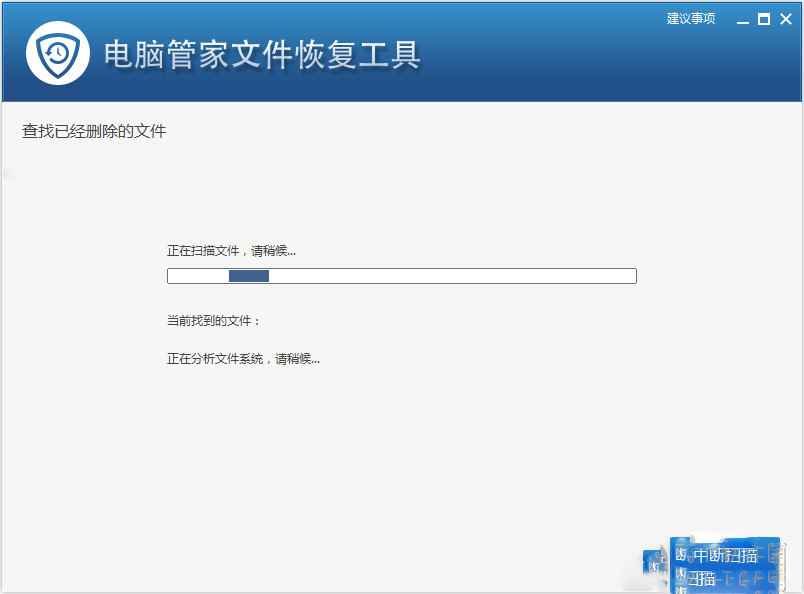Maximize the 电脑管家文件恢复工具 window
This screenshot has width=804, height=594.
(763, 18)
